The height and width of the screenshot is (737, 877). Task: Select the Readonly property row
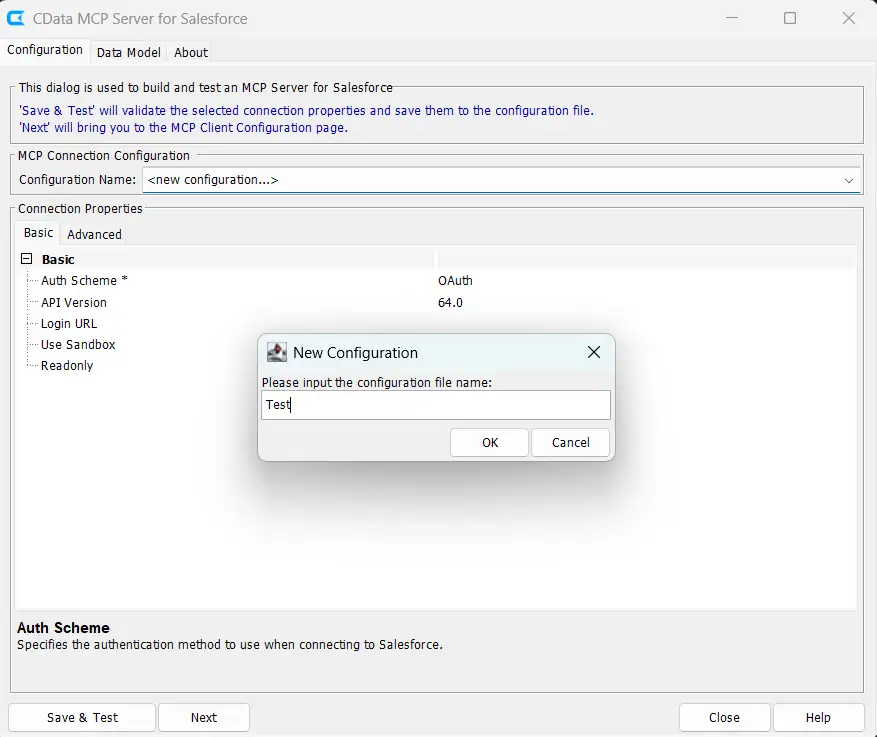tap(67, 366)
